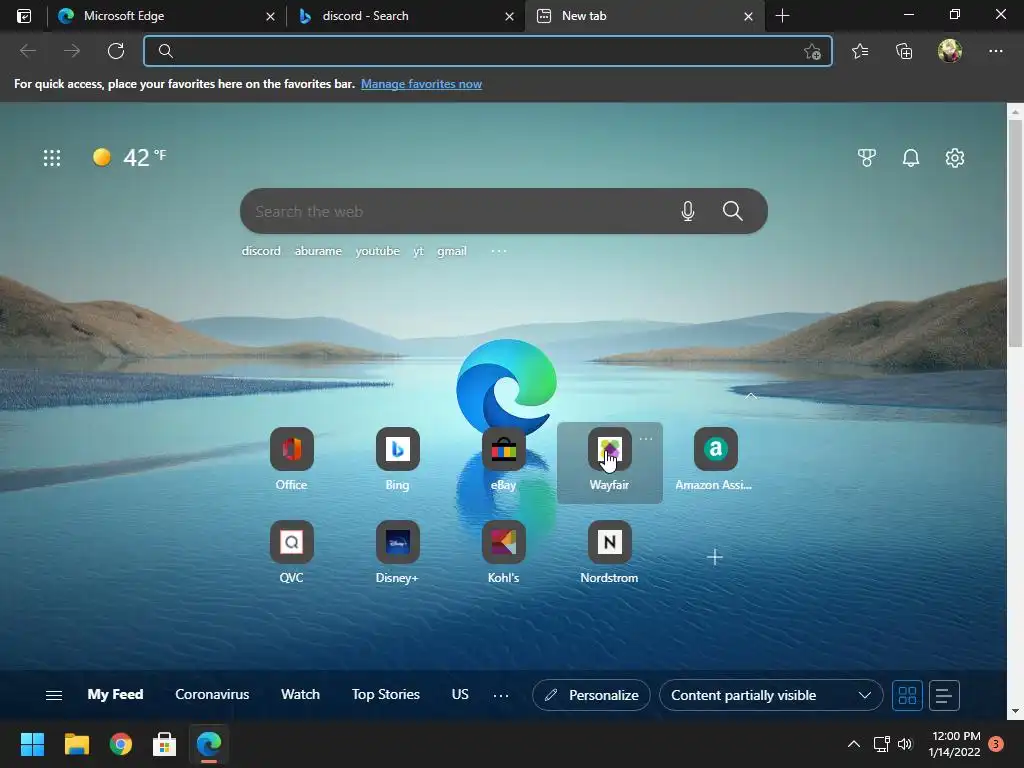Viewport: 1024px width, 768px height.
Task: Follow the Manage favorites now link
Action: click(421, 84)
